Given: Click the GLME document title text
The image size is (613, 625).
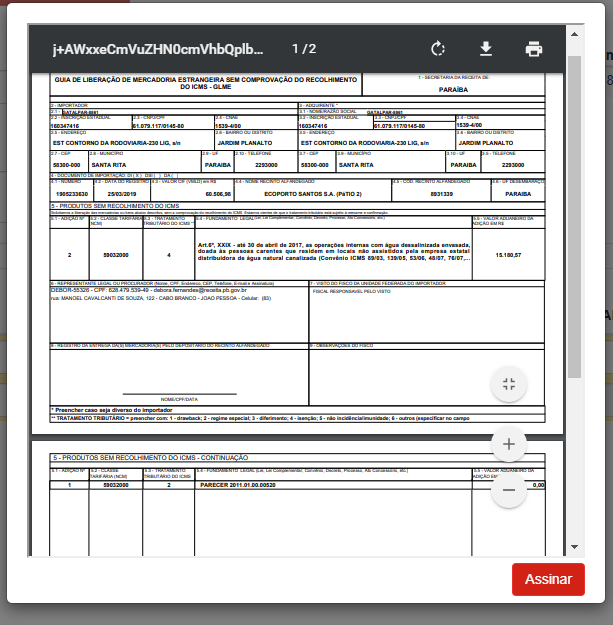Looking at the screenshot, I should tap(206, 83).
